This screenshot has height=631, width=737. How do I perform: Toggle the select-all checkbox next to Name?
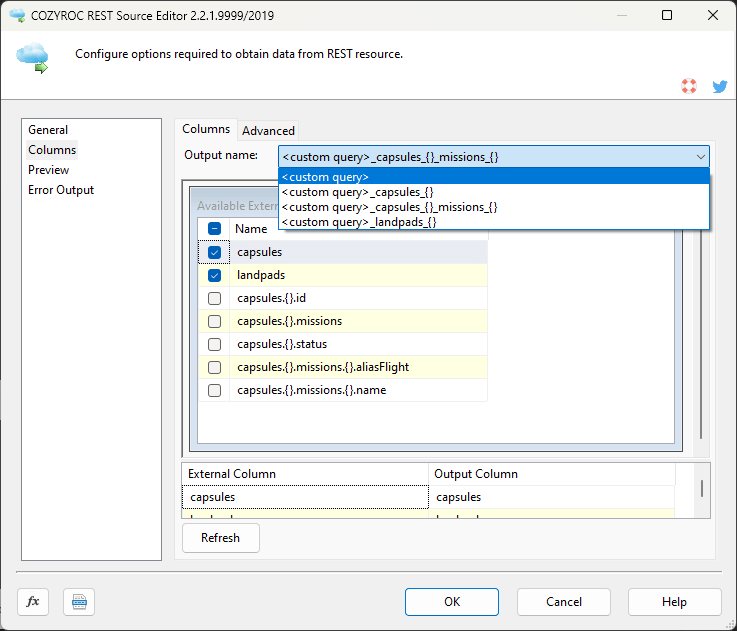pyautogui.click(x=214, y=229)
